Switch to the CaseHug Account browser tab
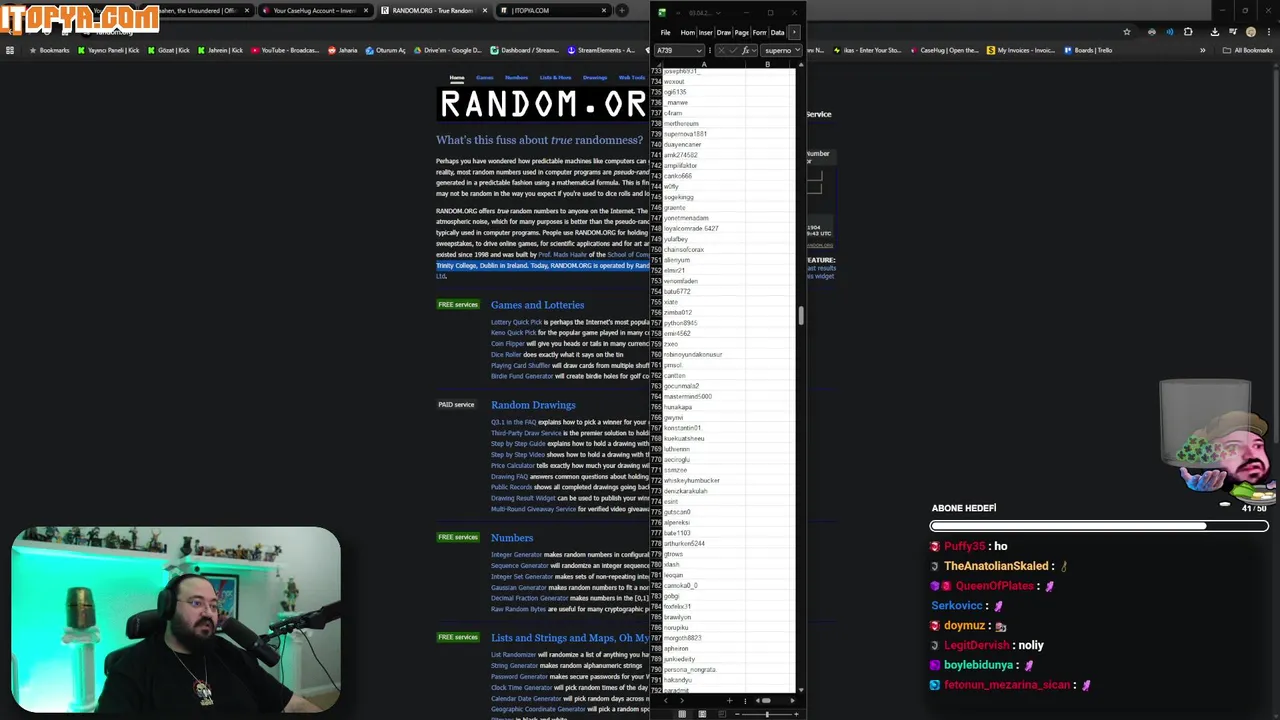Screen dimensions: 1280x720 (x=314, y=10)
